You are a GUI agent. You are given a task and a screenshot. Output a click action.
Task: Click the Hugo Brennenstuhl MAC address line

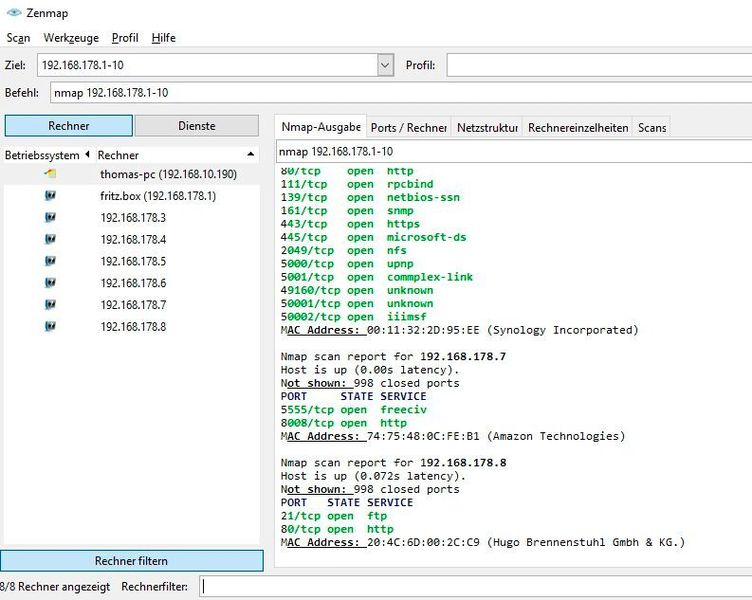click(x=482, y=542)
